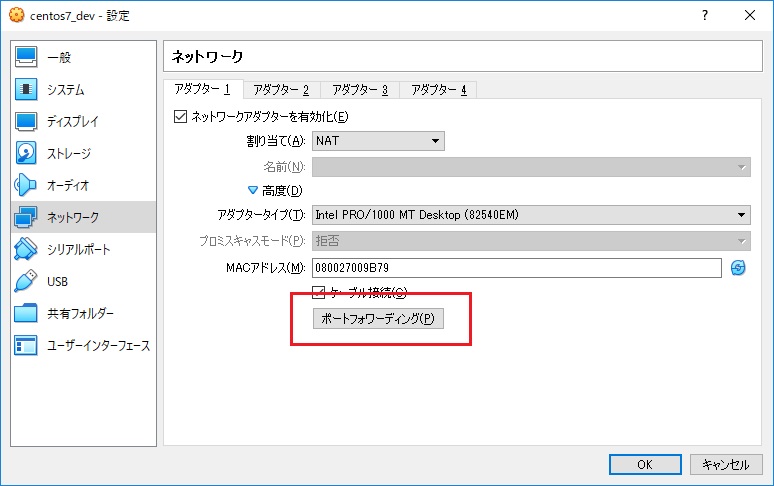Click the ポートフォワーディング button

[x=378, y=319]
